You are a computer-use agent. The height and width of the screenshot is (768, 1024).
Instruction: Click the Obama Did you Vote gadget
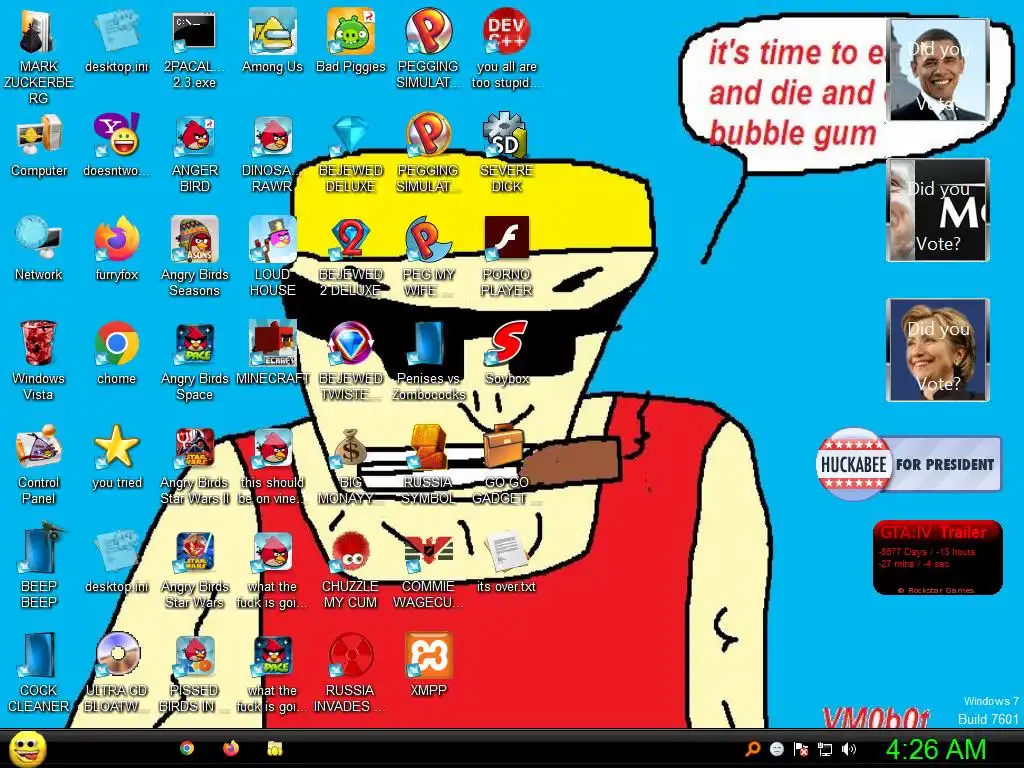point(938,70)
